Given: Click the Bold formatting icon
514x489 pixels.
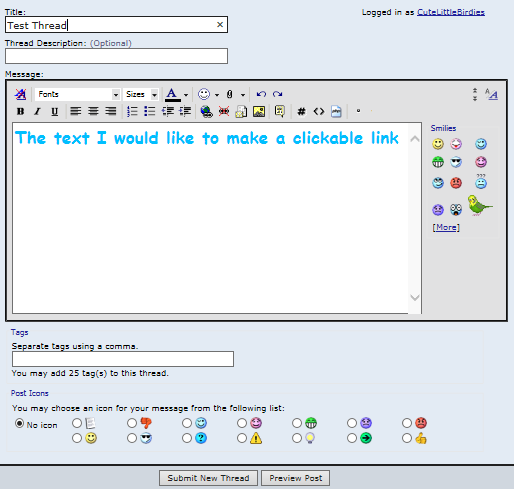Looking at the screenshot, I should tap(20, 111).
